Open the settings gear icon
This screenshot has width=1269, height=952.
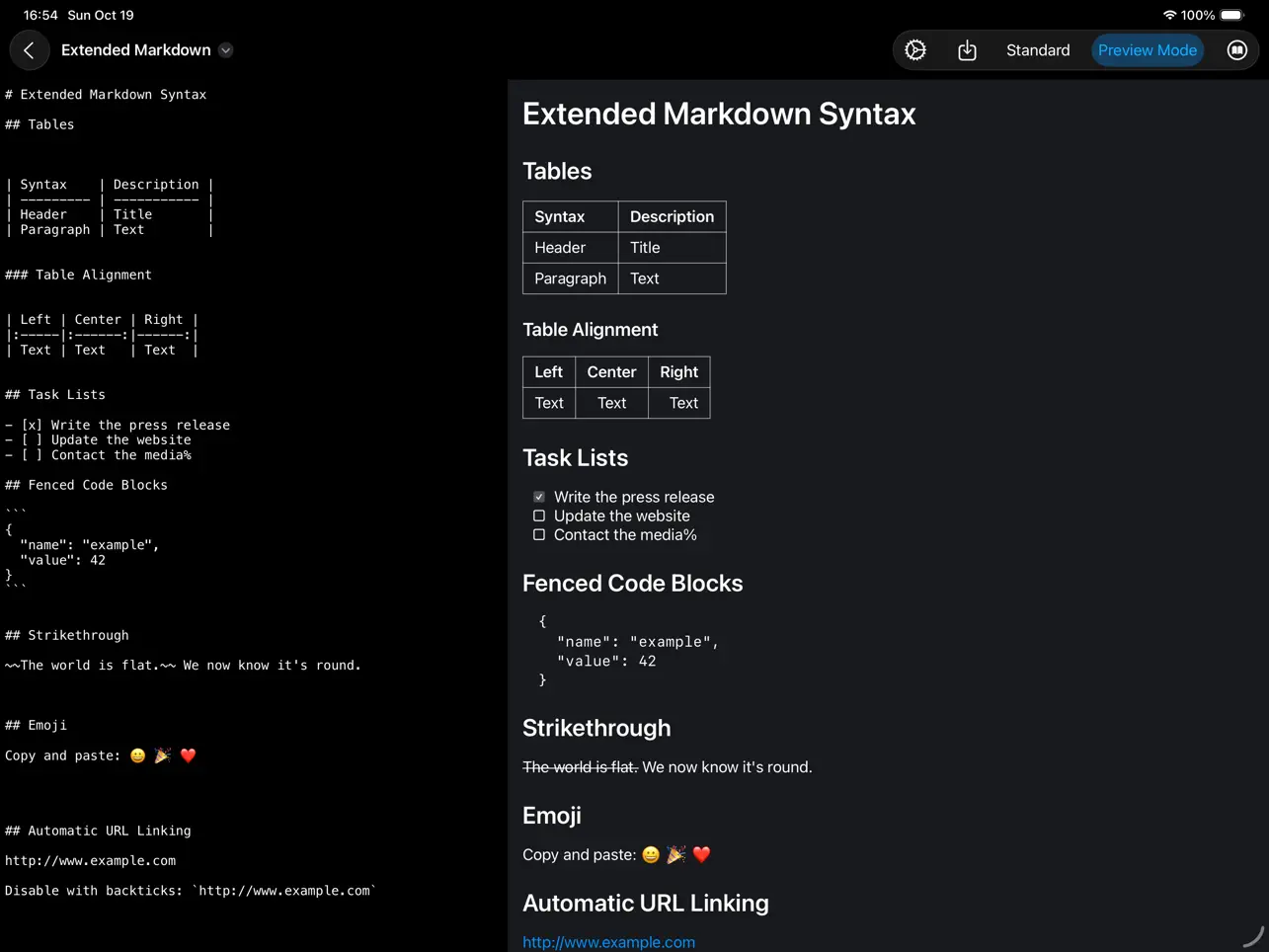(x=915, y=50)
